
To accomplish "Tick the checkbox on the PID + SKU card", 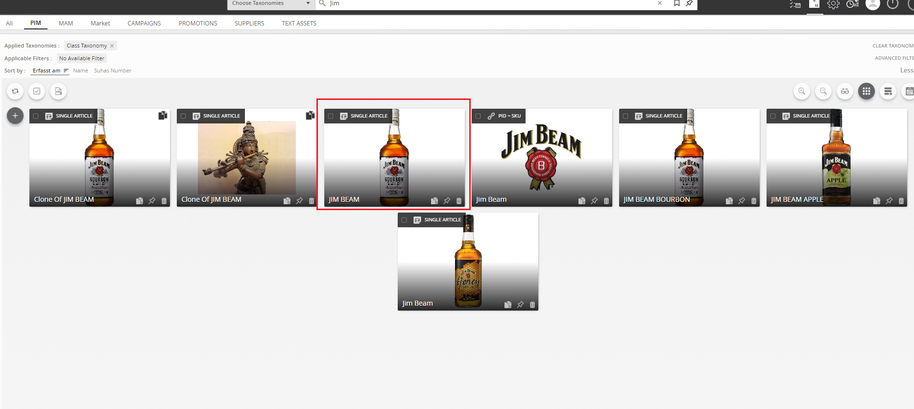I will [x=478, y=116].
